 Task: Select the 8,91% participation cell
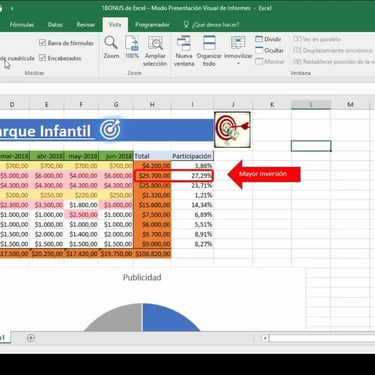192,234
